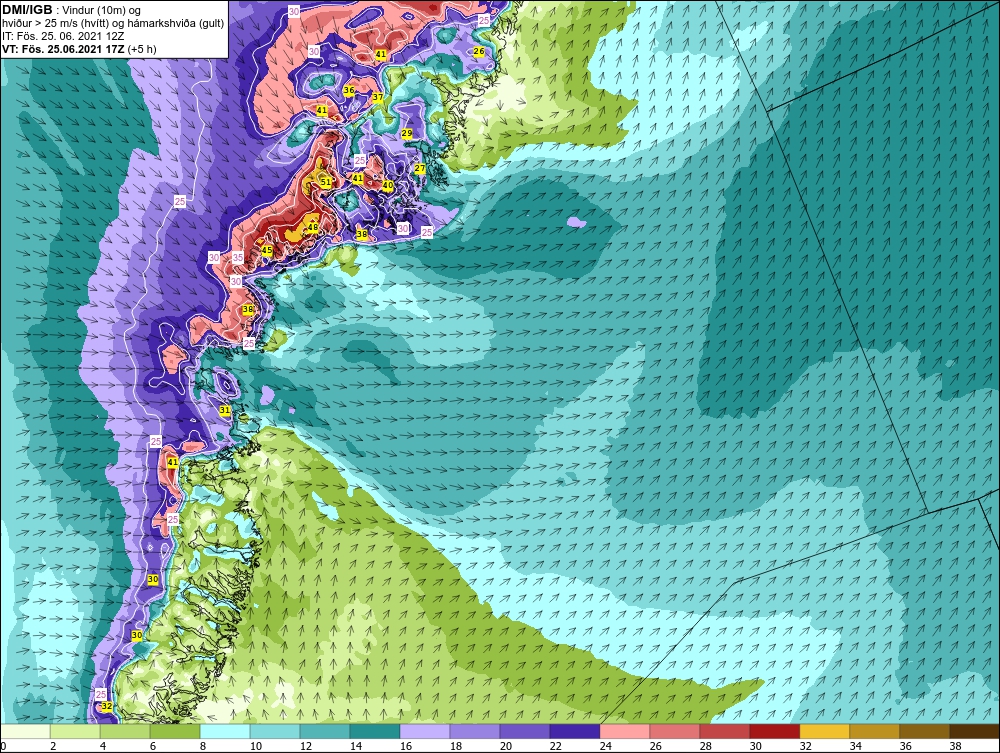1000x753 pixels.
Task: Select the 34–36 m/s ochre legend swatch
Action: (x=875, y=731)
